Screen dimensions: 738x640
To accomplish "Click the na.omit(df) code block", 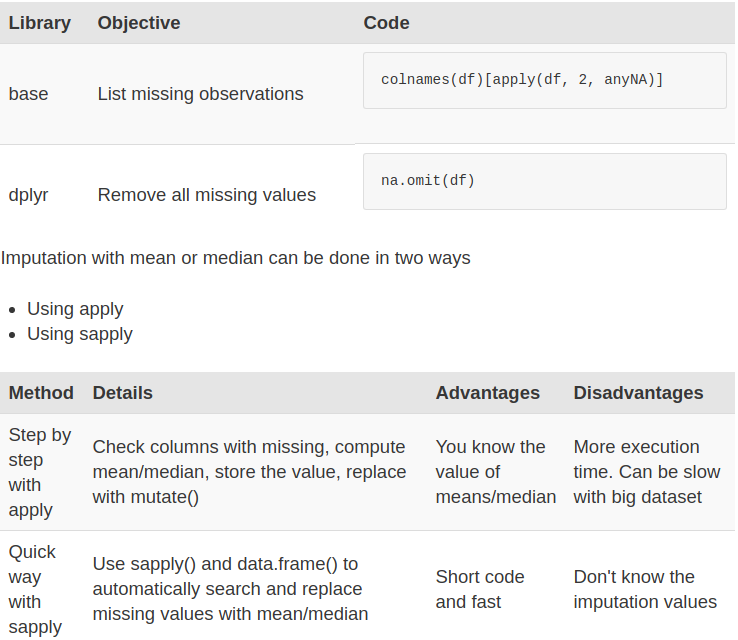I will pos(545,181).
